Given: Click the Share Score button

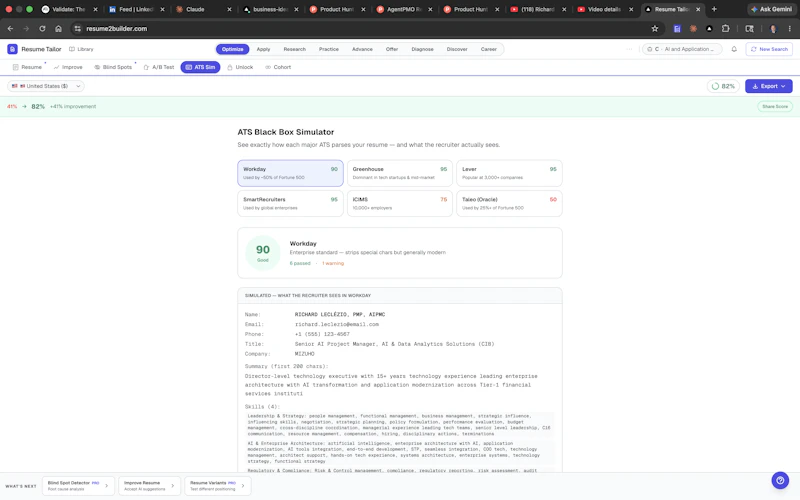Looking at the screenshot, I should (x=774, y=107).
